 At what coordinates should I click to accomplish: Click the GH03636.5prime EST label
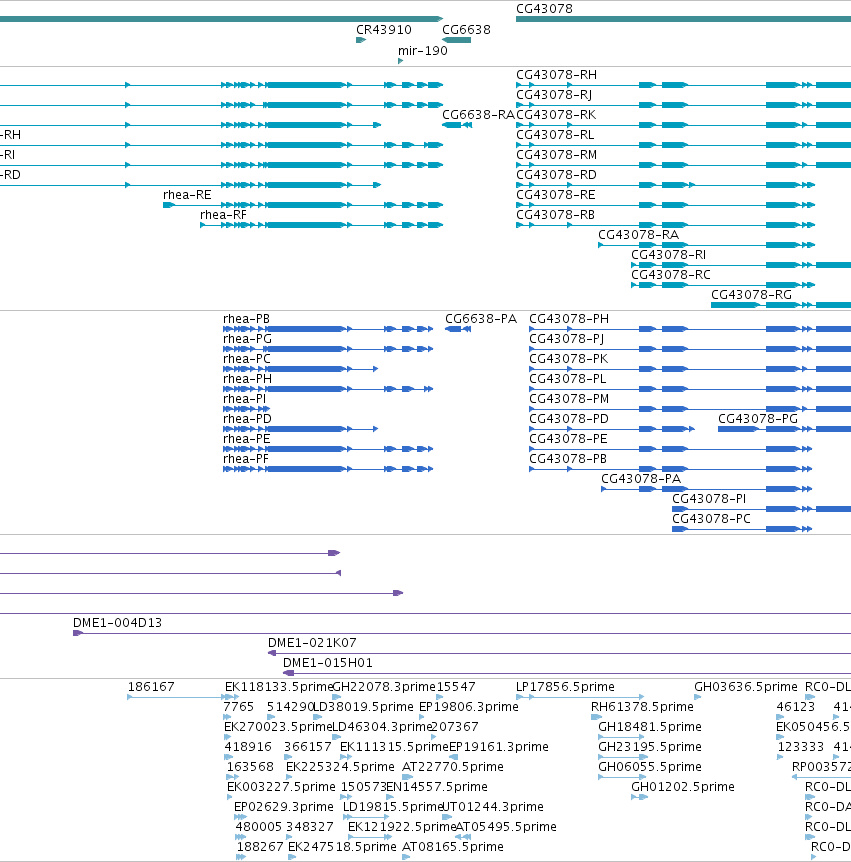tap(746, 687)
